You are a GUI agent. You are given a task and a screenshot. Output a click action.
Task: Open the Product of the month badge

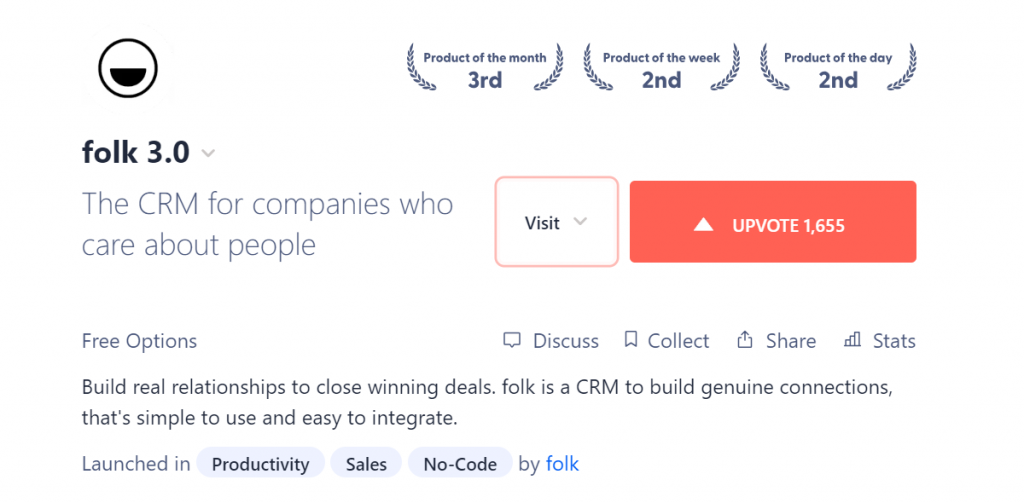(x=485, y=68)
